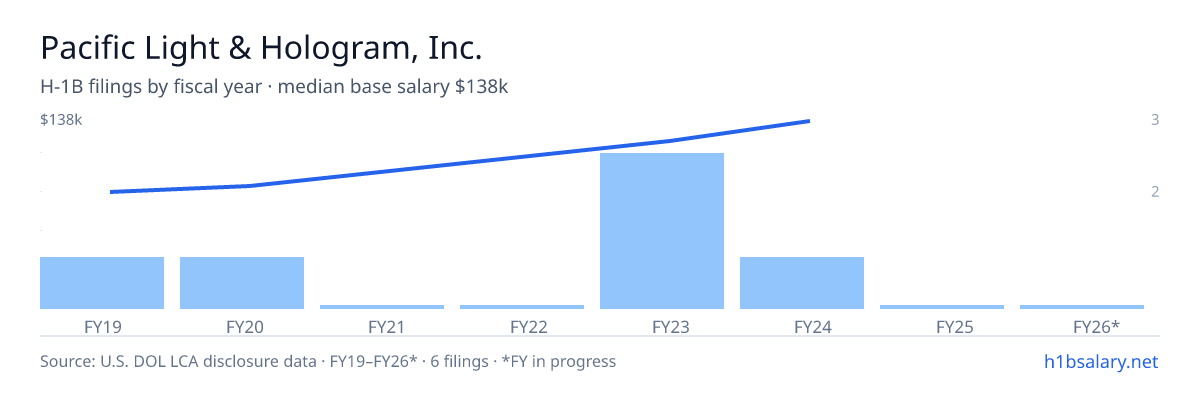Click the small FY26* bar
Viewport: 1200px width, 400px height.
point(1082,307)
